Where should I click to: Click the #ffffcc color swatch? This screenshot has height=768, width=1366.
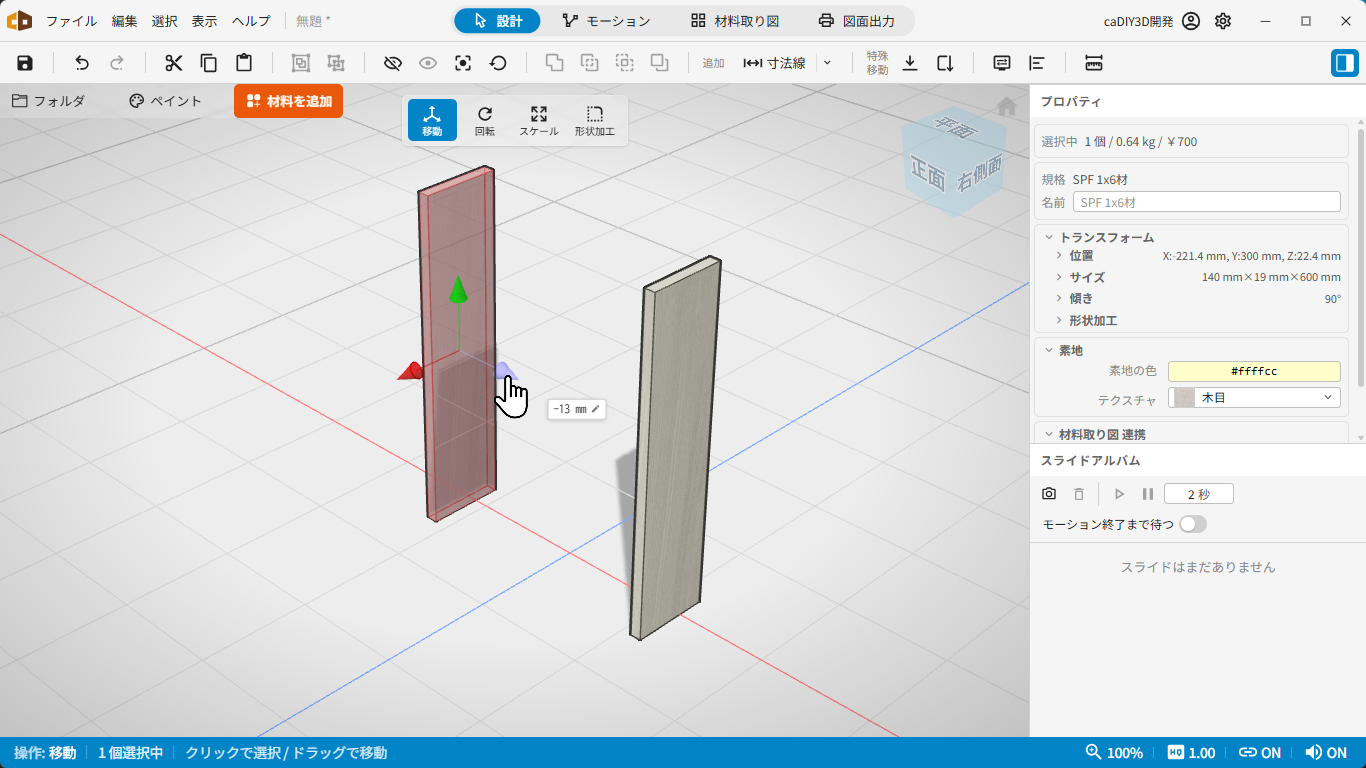pos(1254,371)
